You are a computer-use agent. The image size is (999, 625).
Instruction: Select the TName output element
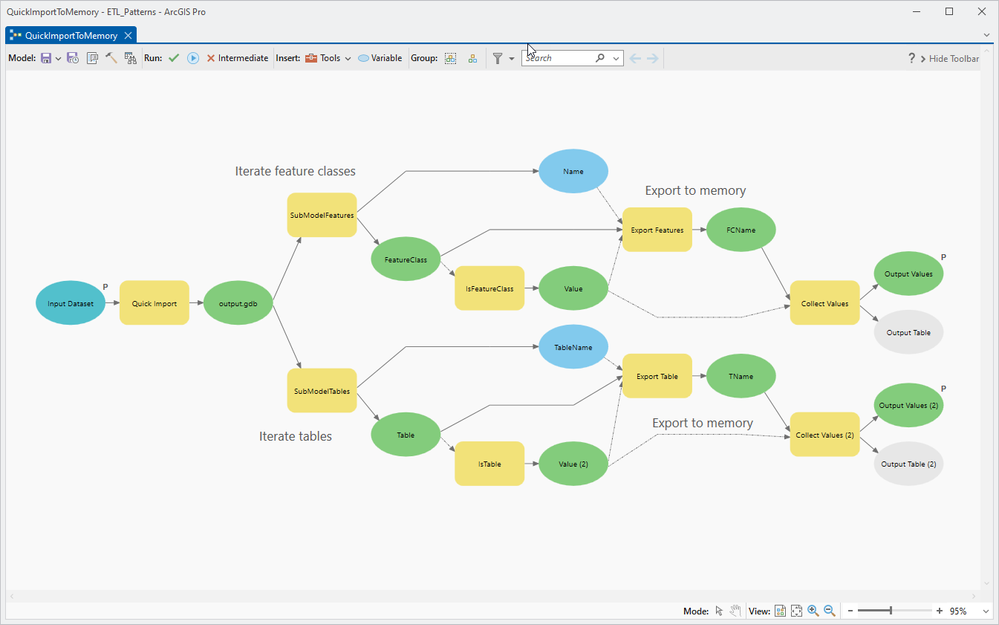pyautogui.click(x=741, y=376)
